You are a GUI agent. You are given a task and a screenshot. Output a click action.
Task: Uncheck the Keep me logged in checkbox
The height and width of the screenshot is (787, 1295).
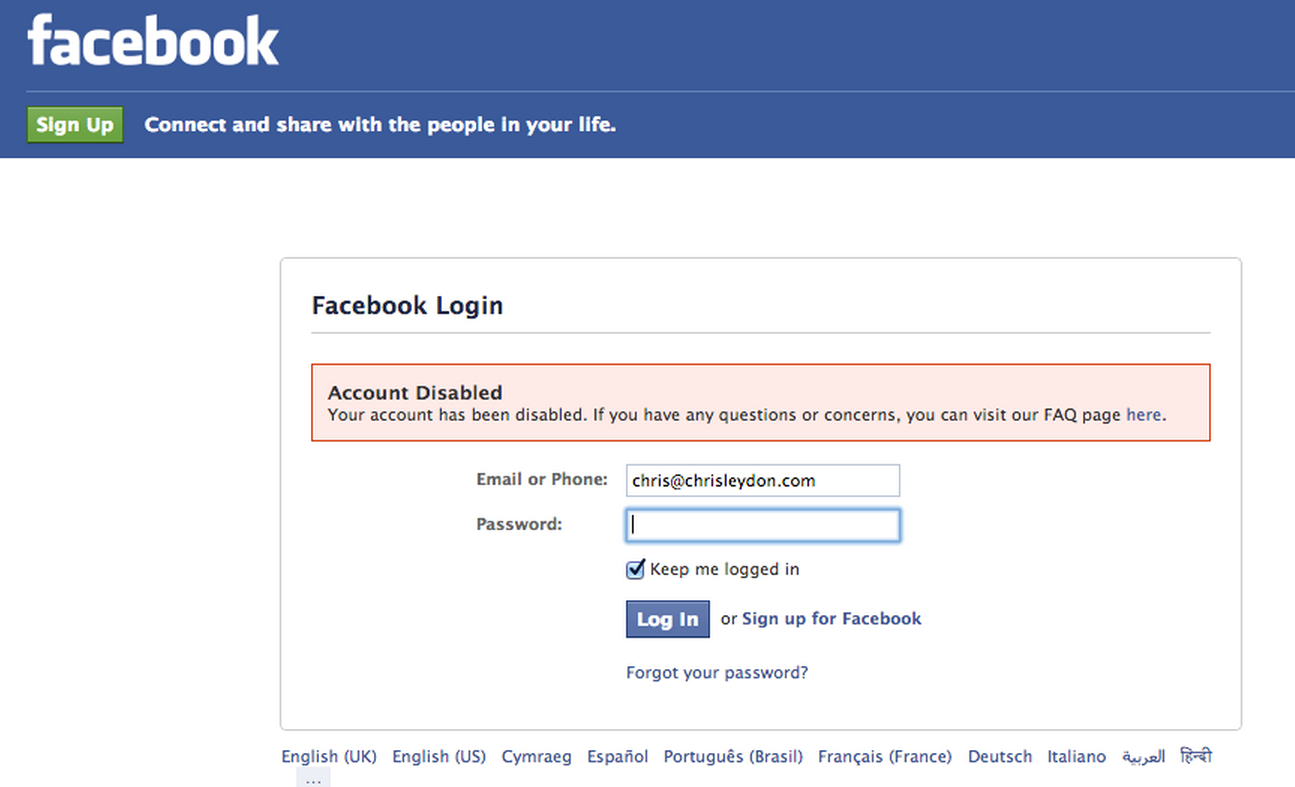click(635, 569)
